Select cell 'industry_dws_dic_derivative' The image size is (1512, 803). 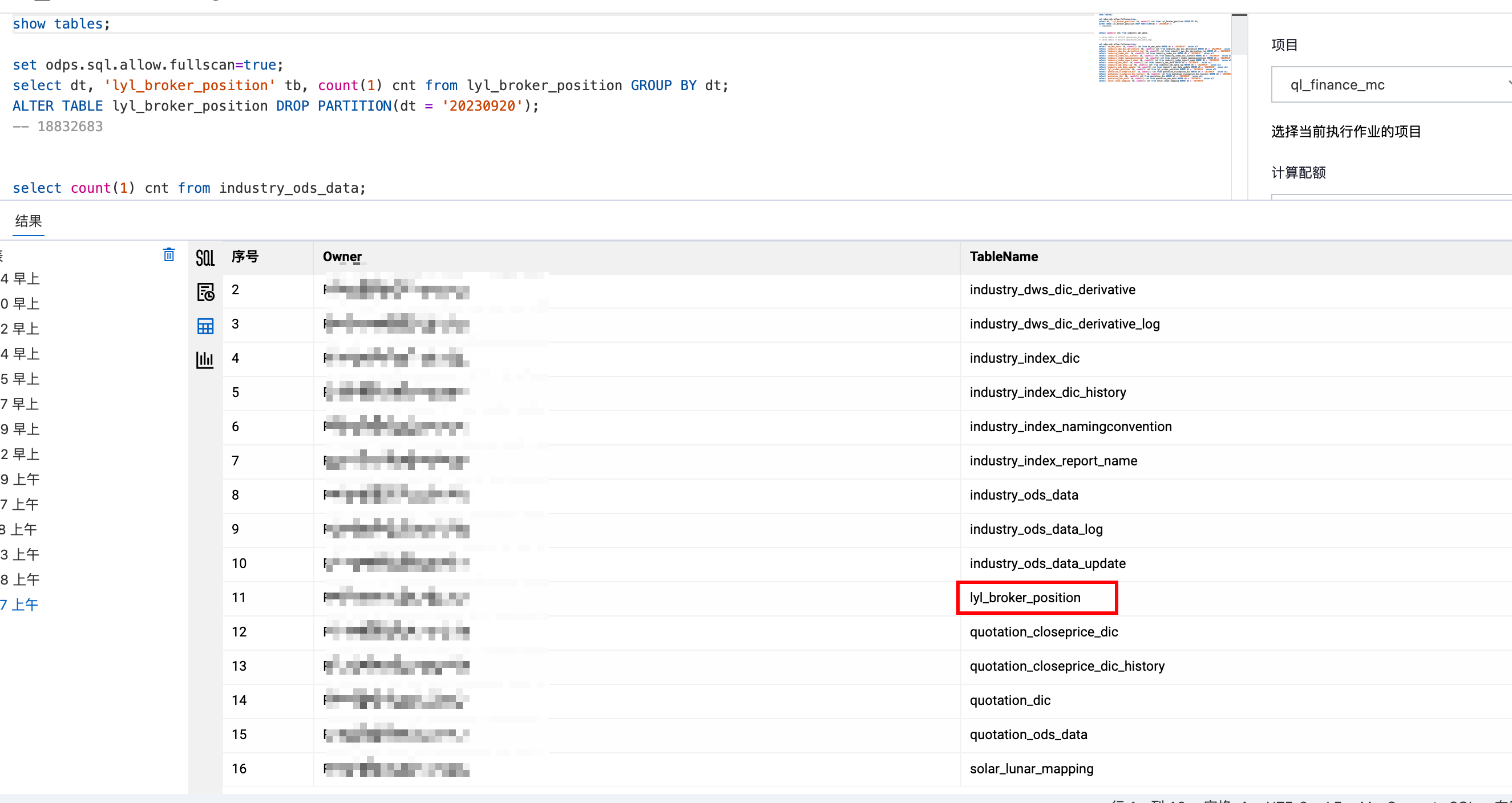[x=1053, y=290]
